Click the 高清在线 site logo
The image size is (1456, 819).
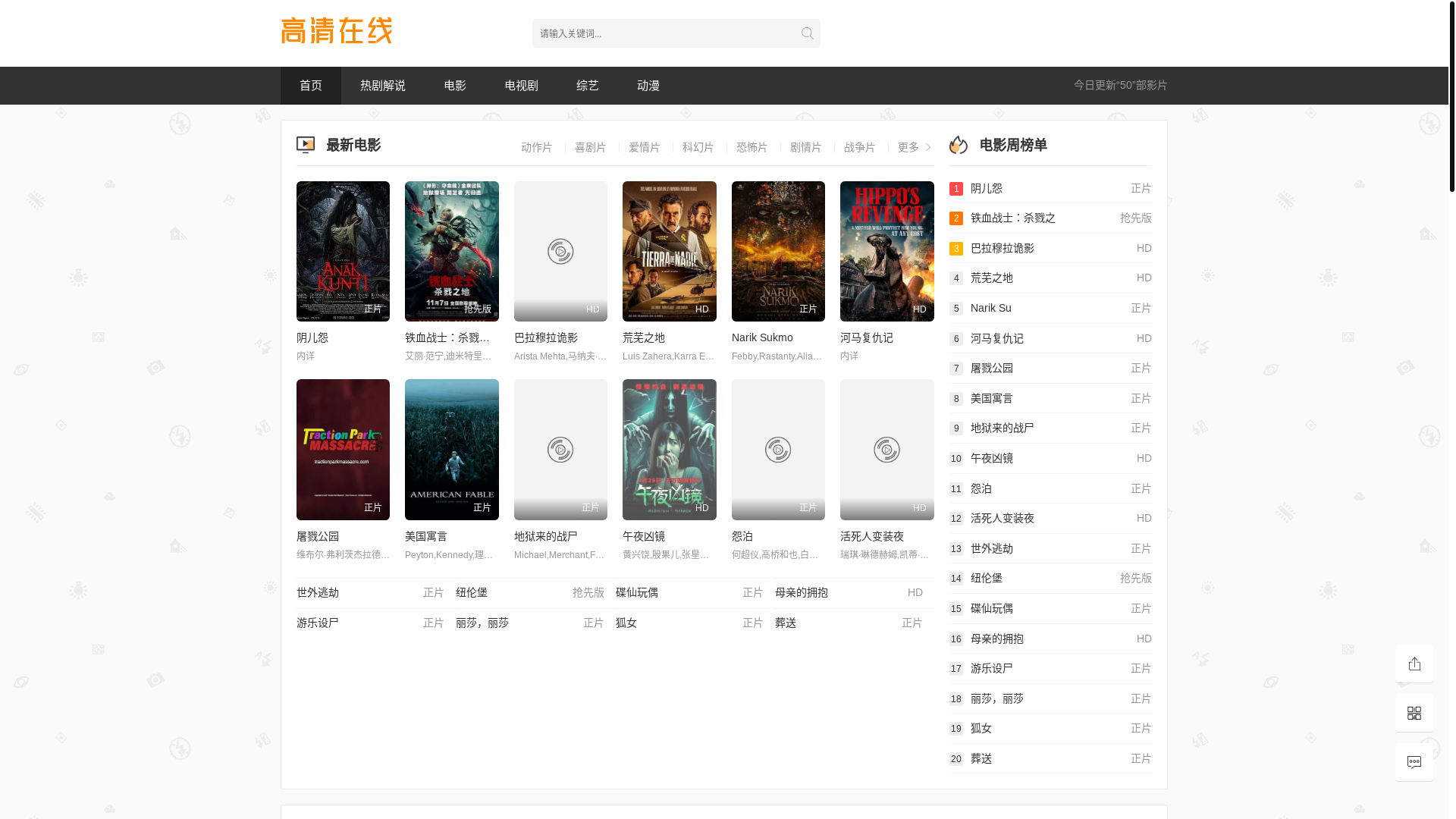pos(337,31)
